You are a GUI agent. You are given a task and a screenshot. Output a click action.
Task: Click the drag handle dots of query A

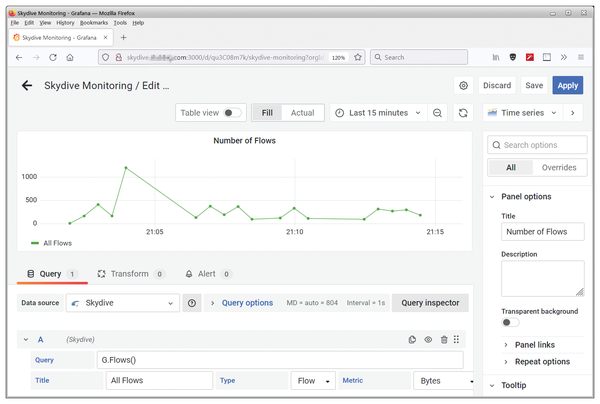456,339
